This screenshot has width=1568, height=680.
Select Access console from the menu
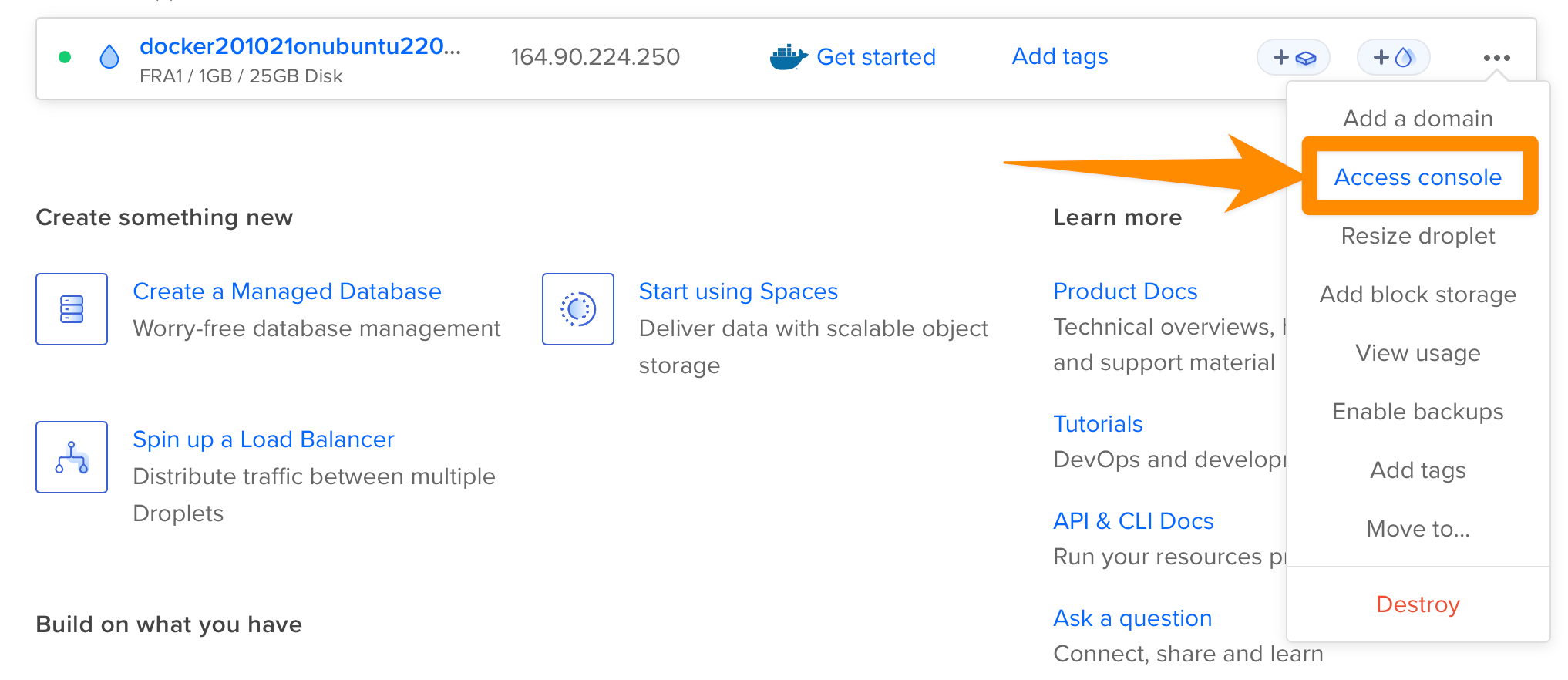coord(1418,177)
